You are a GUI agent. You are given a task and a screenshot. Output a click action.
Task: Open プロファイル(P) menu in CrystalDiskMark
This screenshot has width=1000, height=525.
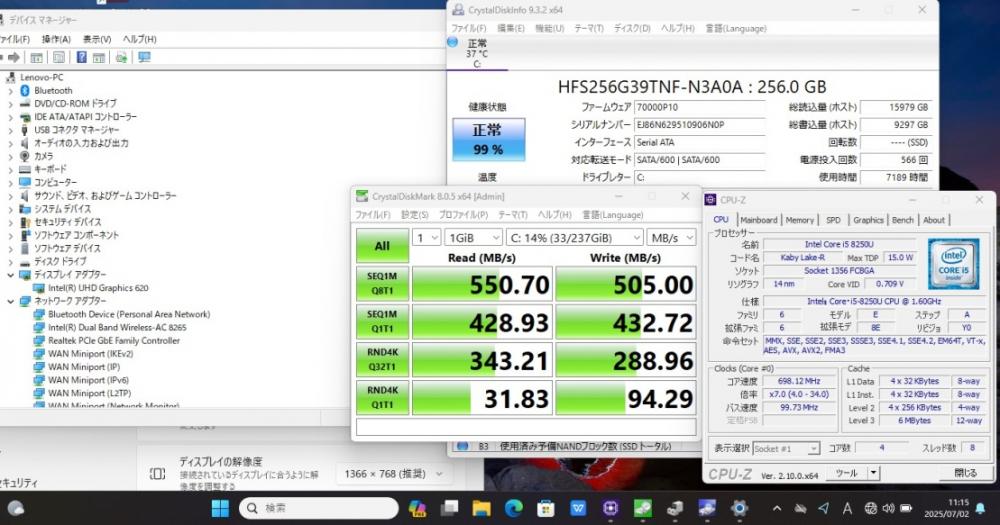coord(463,215)
